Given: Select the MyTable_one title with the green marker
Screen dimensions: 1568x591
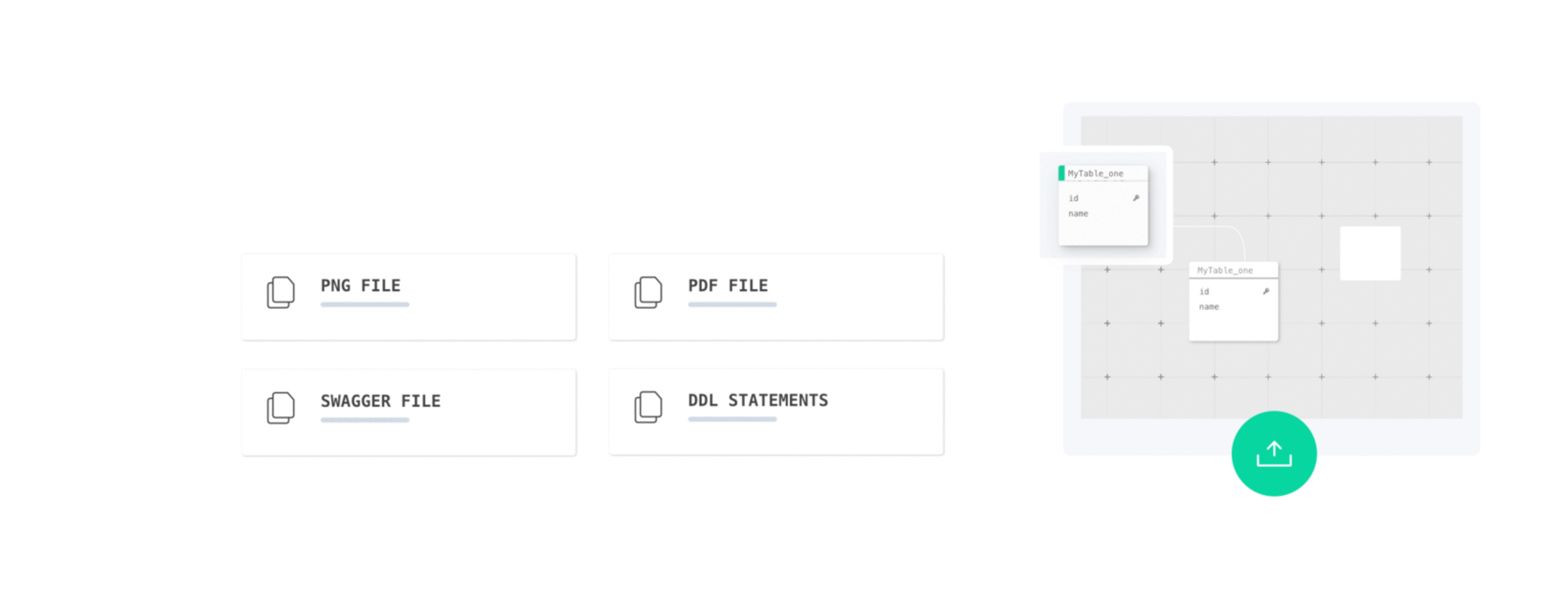Looking at the screenshot, I should pos(1096,173).
